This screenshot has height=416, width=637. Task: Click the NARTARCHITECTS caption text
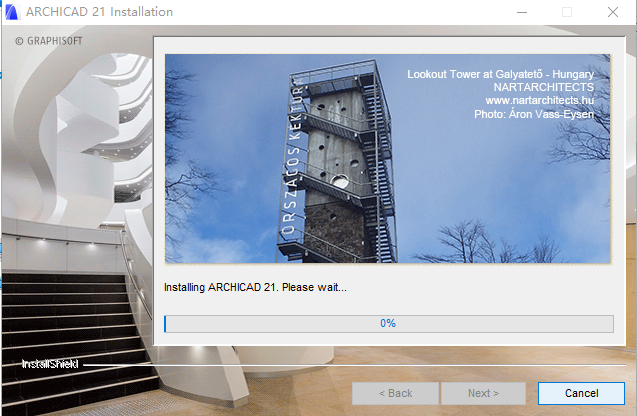point(544,87)
